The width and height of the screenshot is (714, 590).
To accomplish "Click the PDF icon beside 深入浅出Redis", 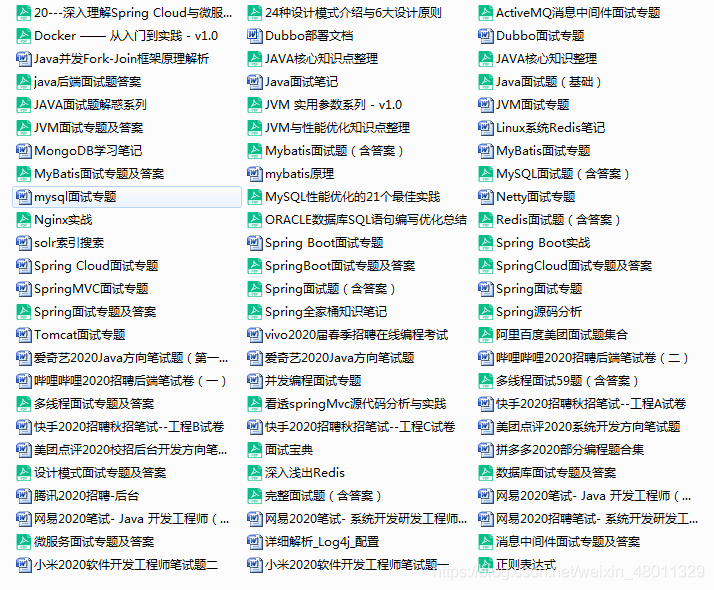I will pyautogui.click(x=254, y=473).
